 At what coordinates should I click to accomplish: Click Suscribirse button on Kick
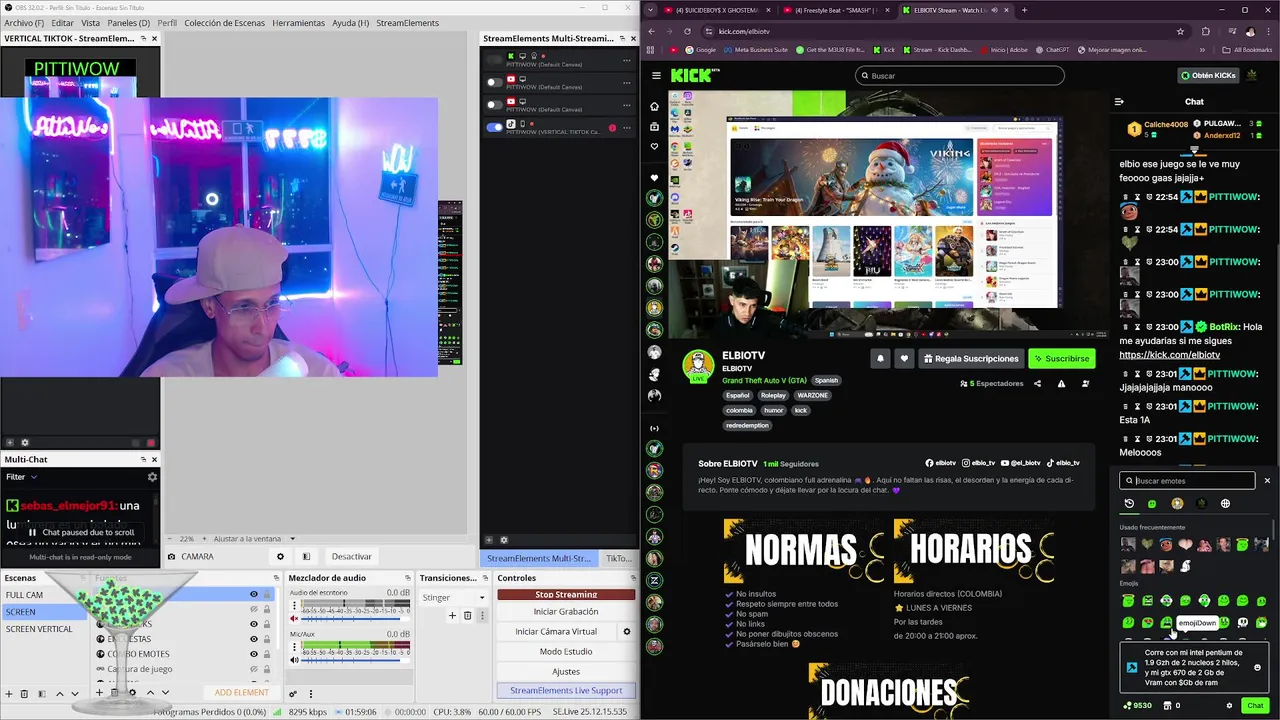coord(1061,358)
